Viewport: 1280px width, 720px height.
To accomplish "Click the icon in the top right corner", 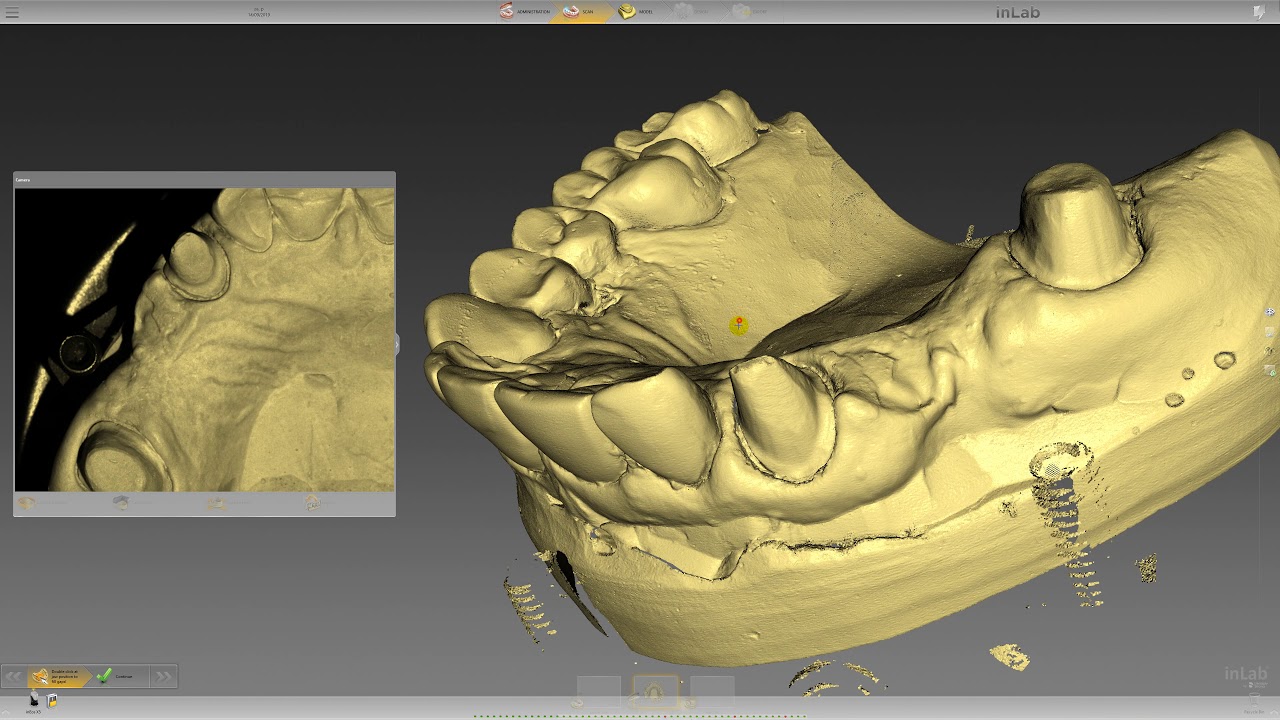I will (1259, 12).
